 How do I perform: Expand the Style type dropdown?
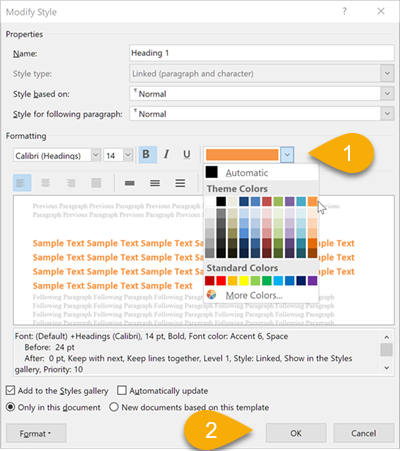click(x=387, y=73)
